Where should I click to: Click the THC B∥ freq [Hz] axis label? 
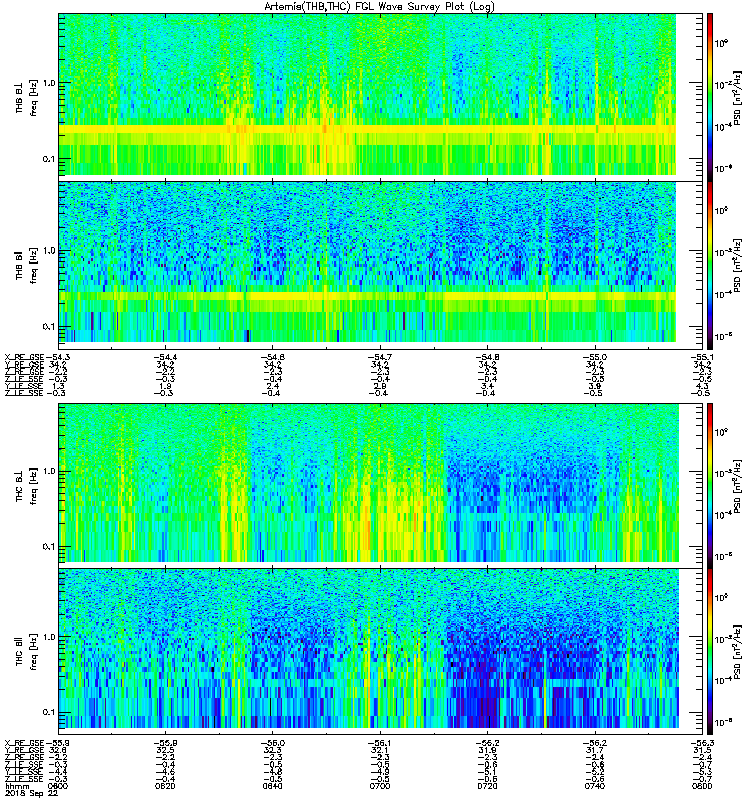(26, 652)
